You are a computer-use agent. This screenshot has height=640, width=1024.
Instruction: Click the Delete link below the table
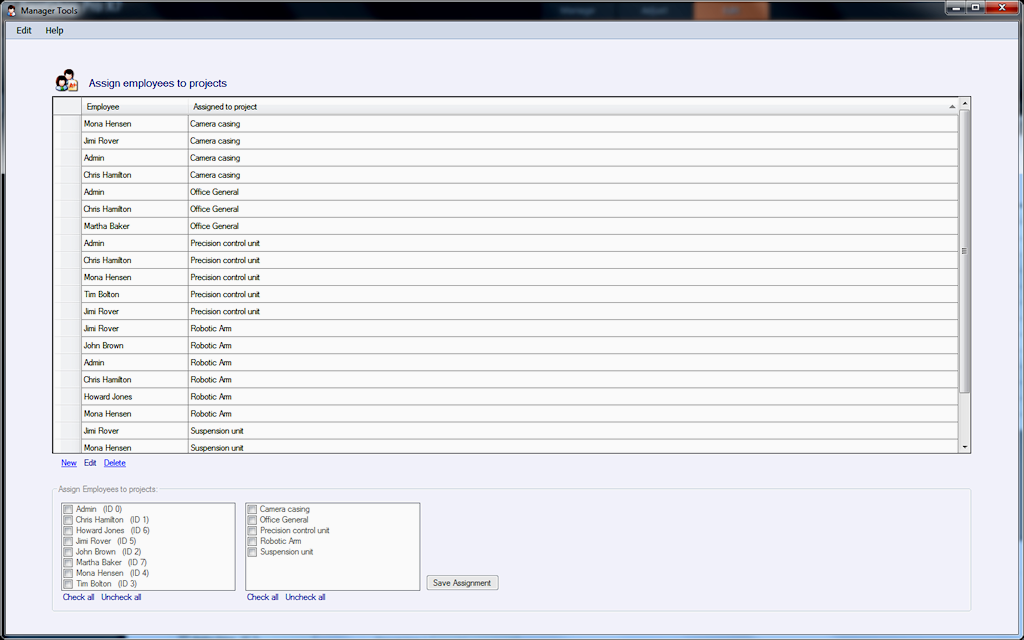pyautogui.click(x=115, y=463)
